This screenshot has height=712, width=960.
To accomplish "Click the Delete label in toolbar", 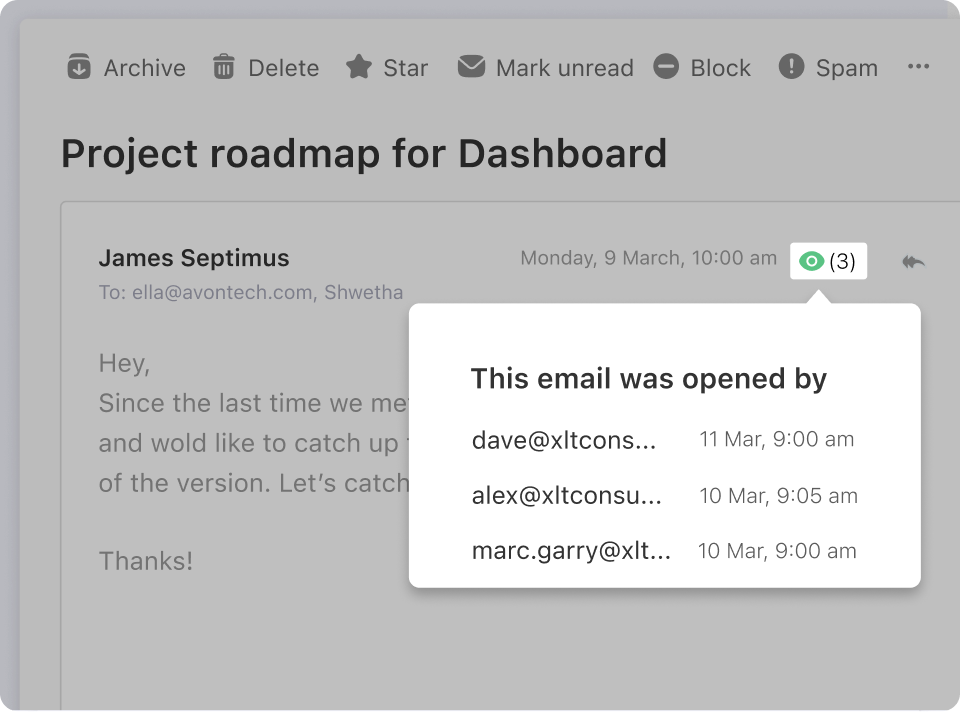I will [x=284, y=68].
